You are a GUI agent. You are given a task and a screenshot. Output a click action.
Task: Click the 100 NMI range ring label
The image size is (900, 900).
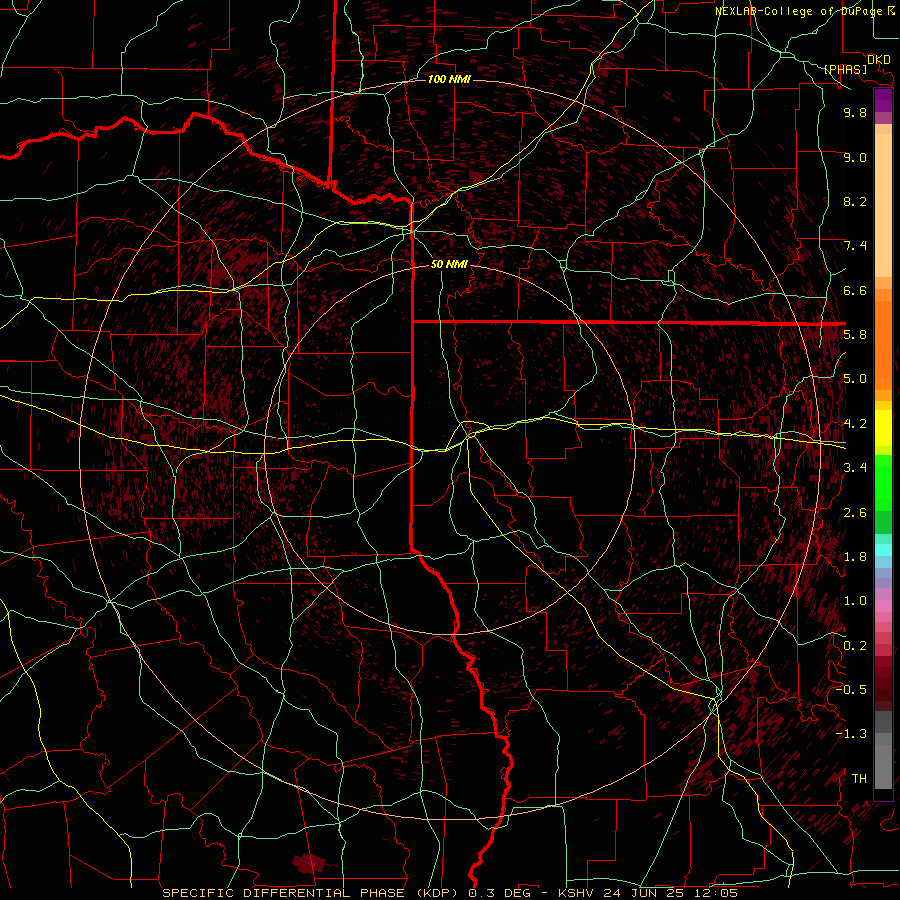point(449,79)
